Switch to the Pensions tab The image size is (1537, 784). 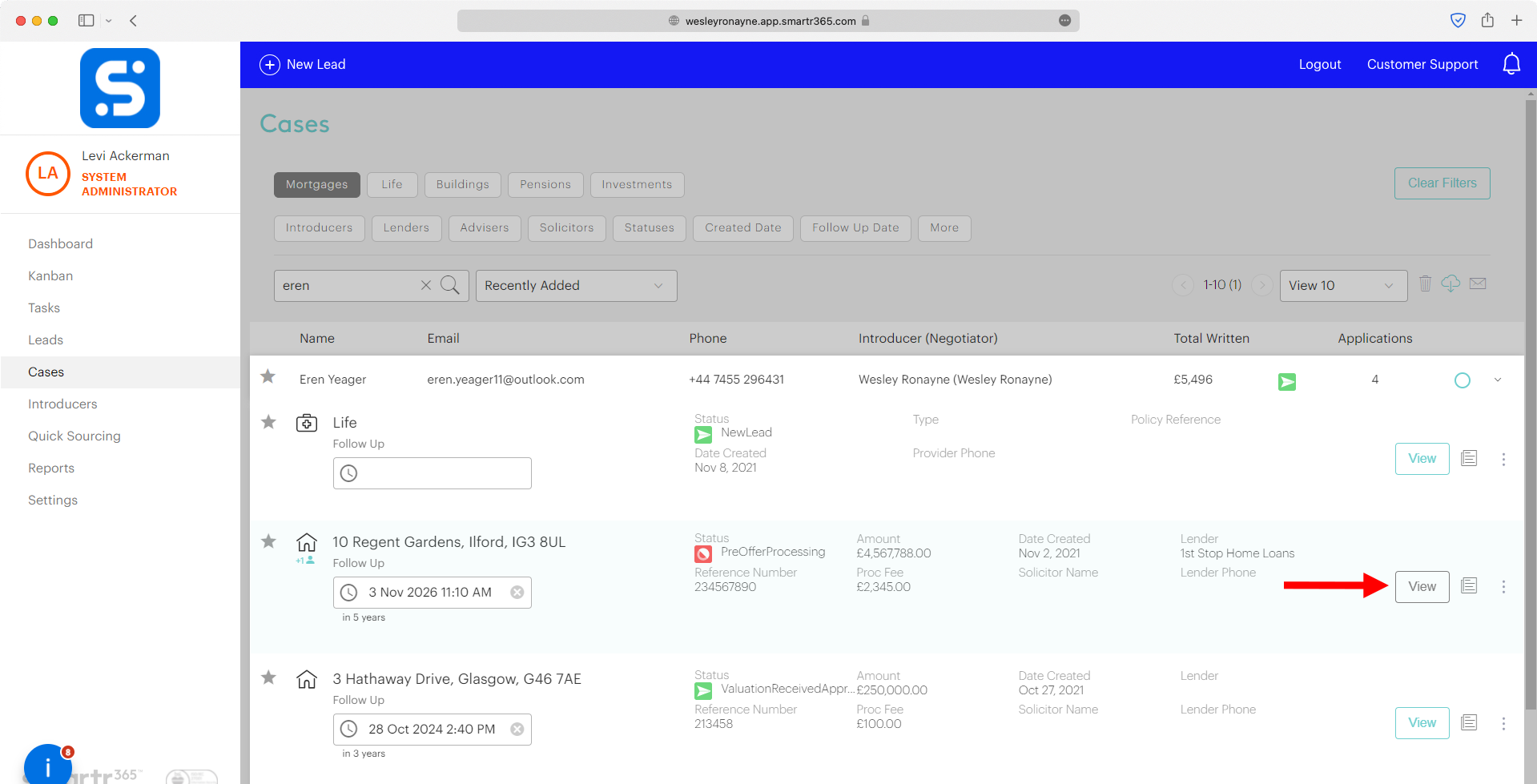545,185
